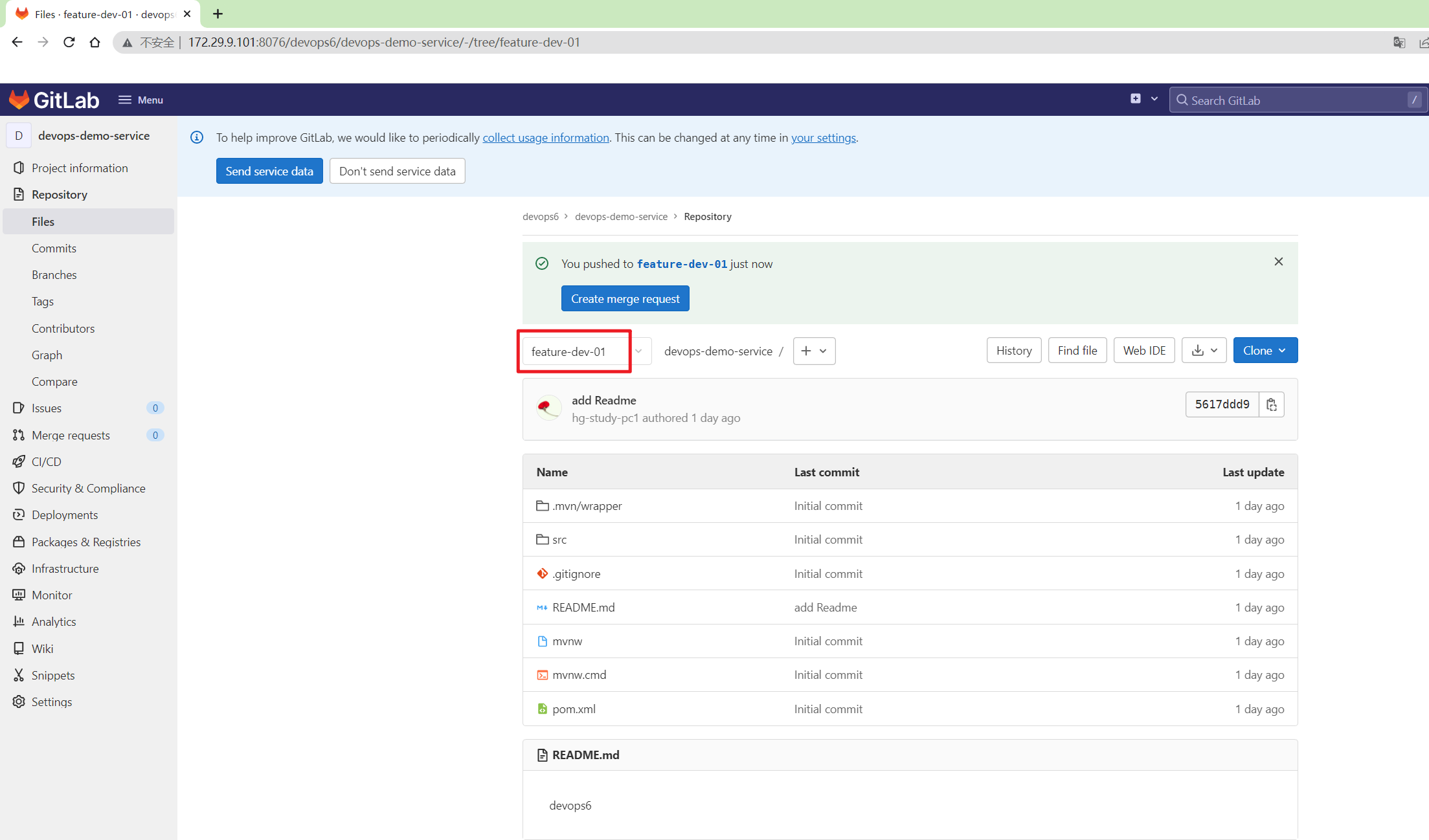This screenshot has width=1429, height=840.
Task: Click the Create merge request button
Action: point(624,298)
